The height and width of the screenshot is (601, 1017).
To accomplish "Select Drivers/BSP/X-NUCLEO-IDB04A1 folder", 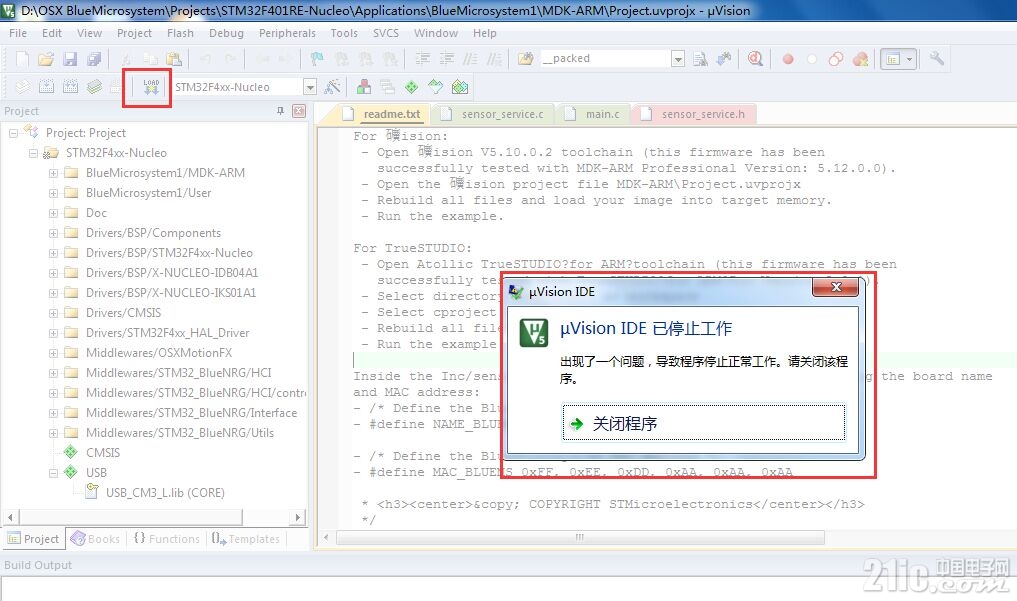I will [x=172, y=273].
